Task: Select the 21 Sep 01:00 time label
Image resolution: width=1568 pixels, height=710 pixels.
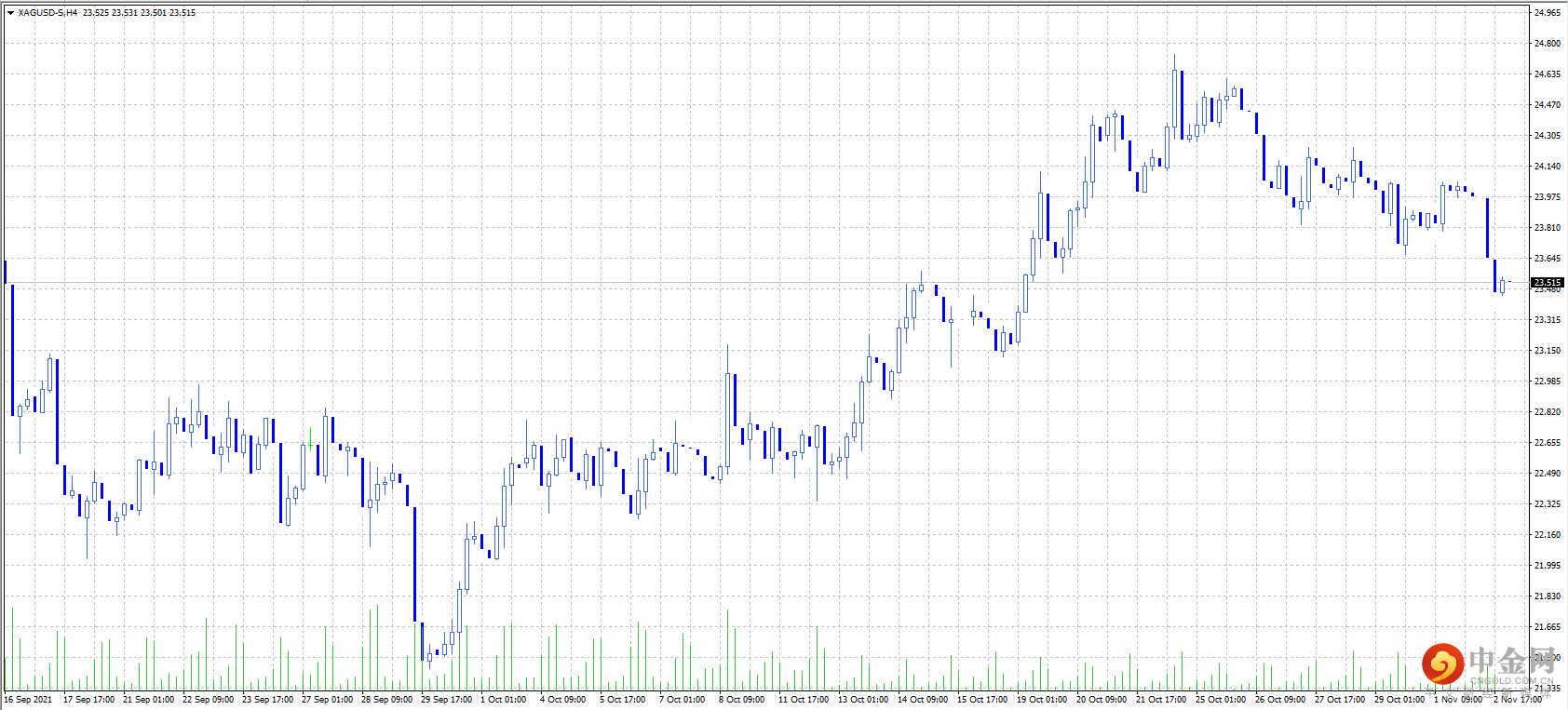Action: [148, 700]
